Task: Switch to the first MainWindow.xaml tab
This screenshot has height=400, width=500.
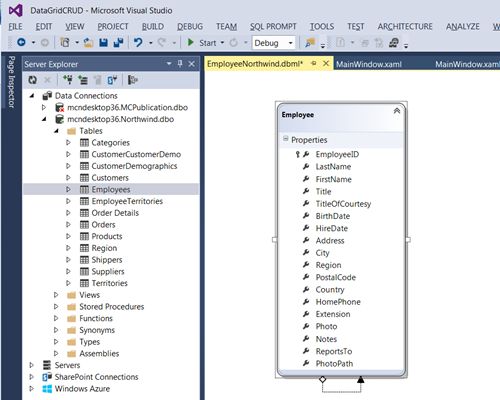Action: 369,64
